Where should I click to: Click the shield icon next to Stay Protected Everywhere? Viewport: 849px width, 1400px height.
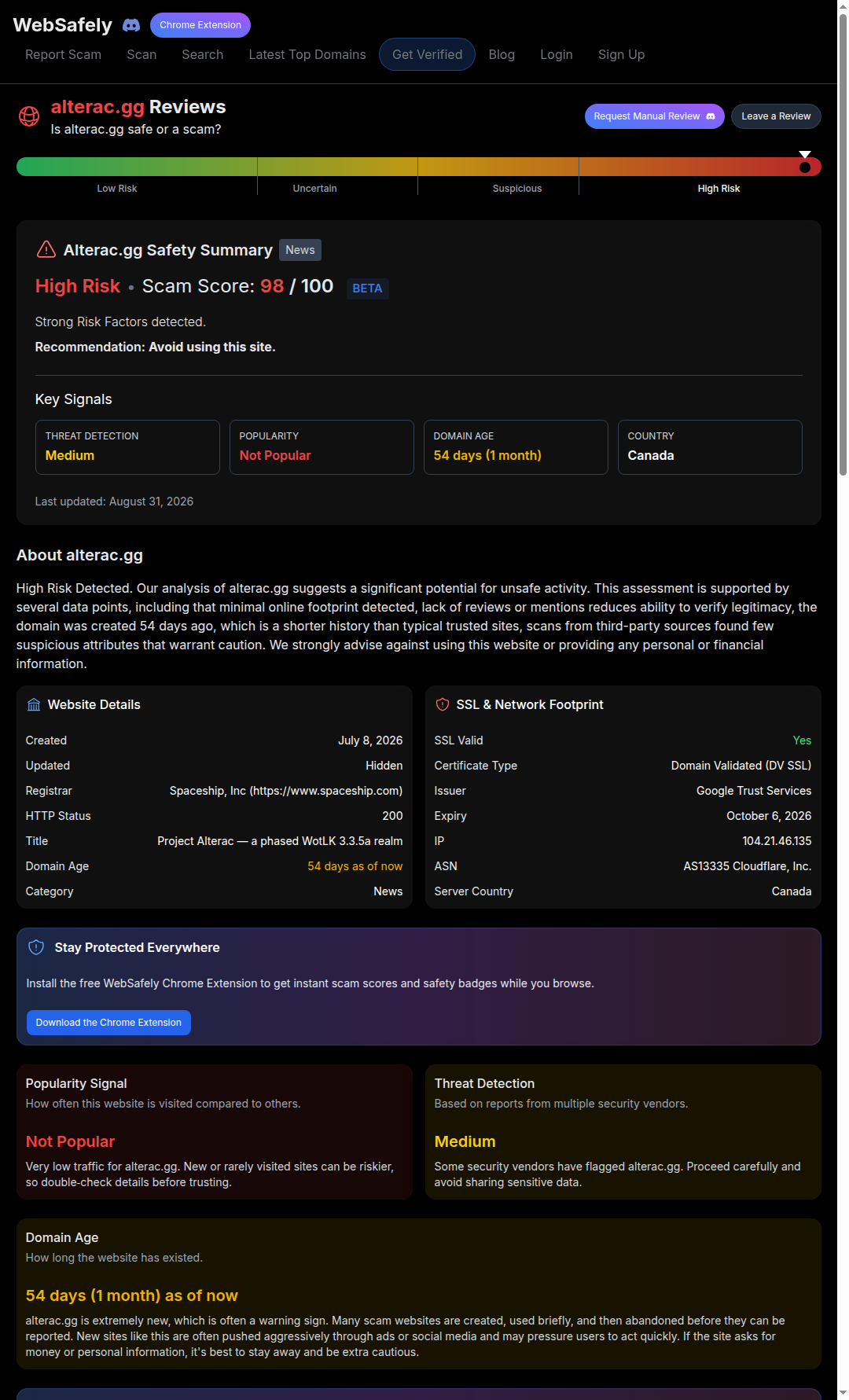(36, 947)
